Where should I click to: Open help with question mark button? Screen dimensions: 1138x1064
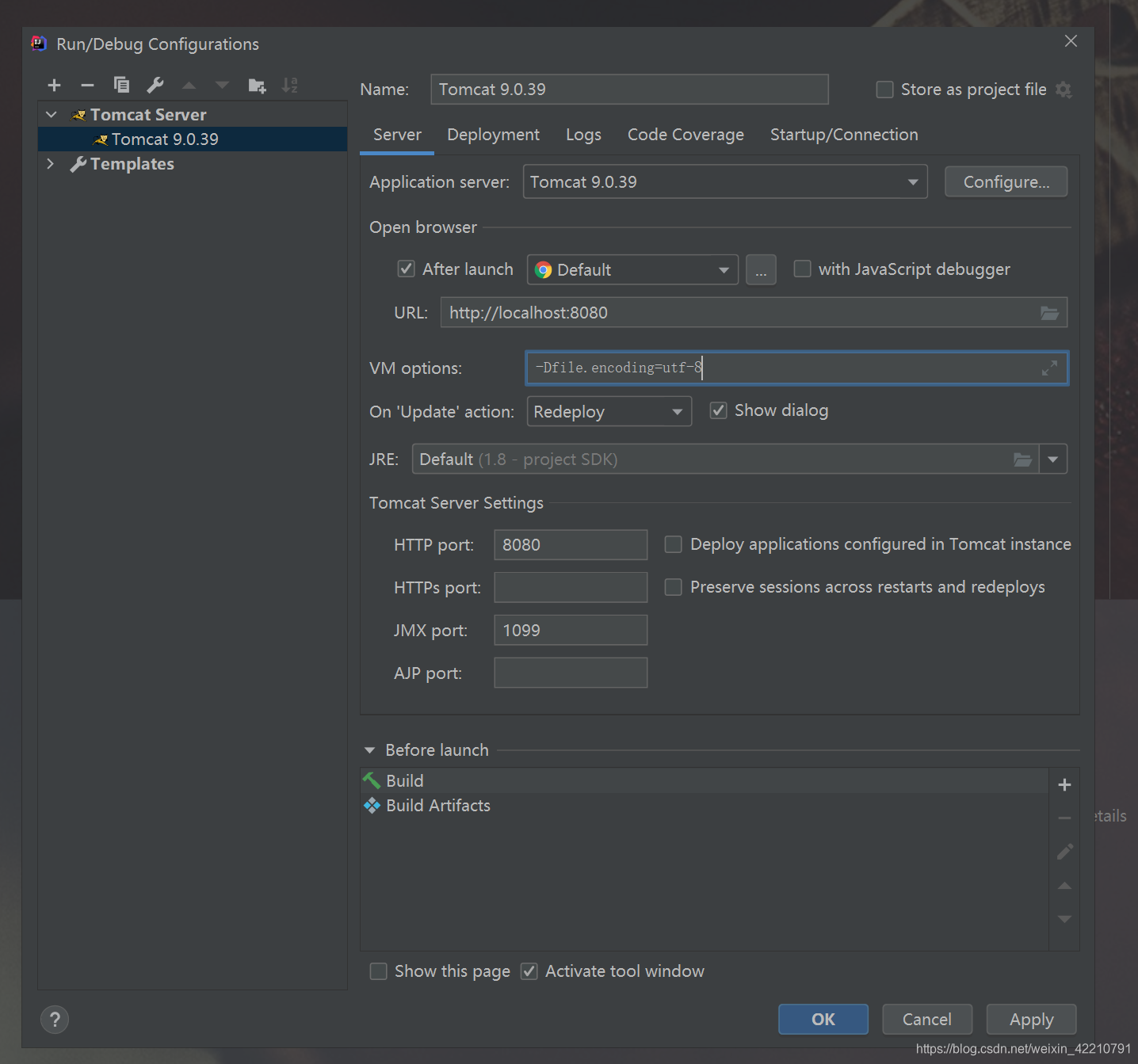click(x=55, y=1020)
